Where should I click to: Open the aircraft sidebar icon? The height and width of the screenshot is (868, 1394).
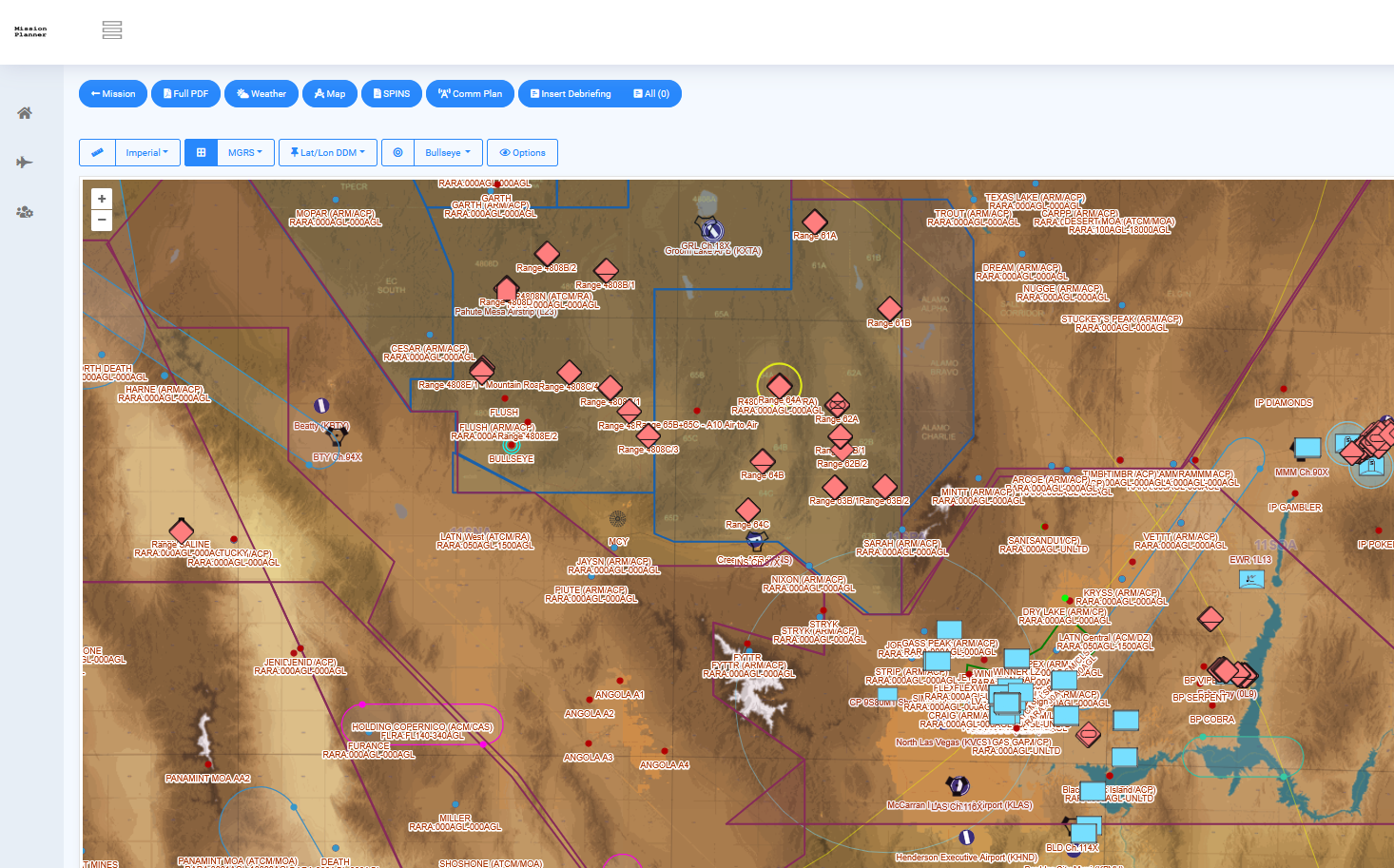(x=25, y=163)
